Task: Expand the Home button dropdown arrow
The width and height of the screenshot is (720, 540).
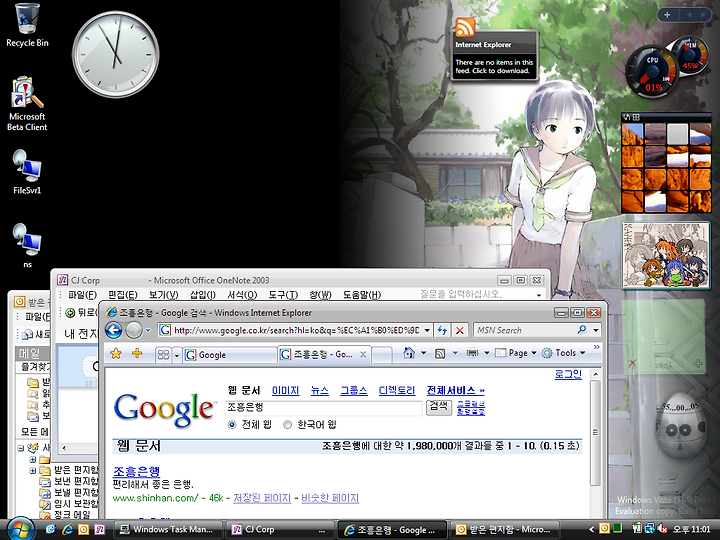Action: click(423, 353)
